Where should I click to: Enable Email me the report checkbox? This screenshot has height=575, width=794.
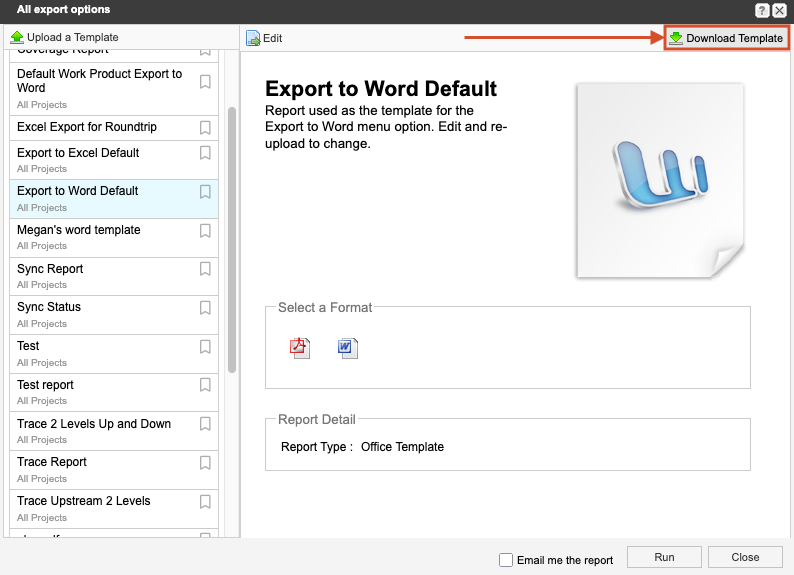coord(506,560)
